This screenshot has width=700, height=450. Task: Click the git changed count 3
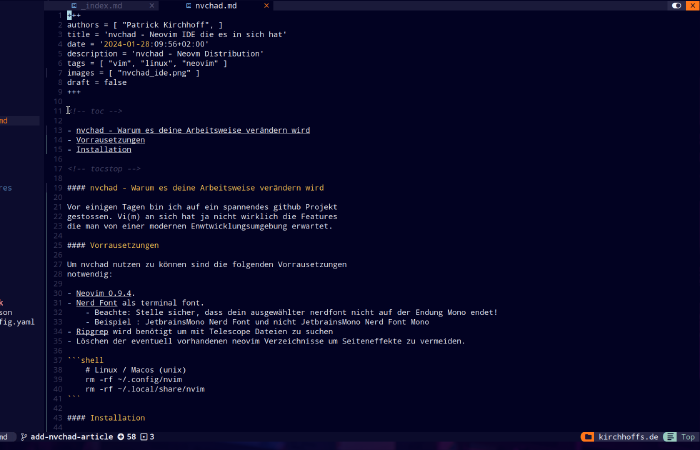click(147, 437)
